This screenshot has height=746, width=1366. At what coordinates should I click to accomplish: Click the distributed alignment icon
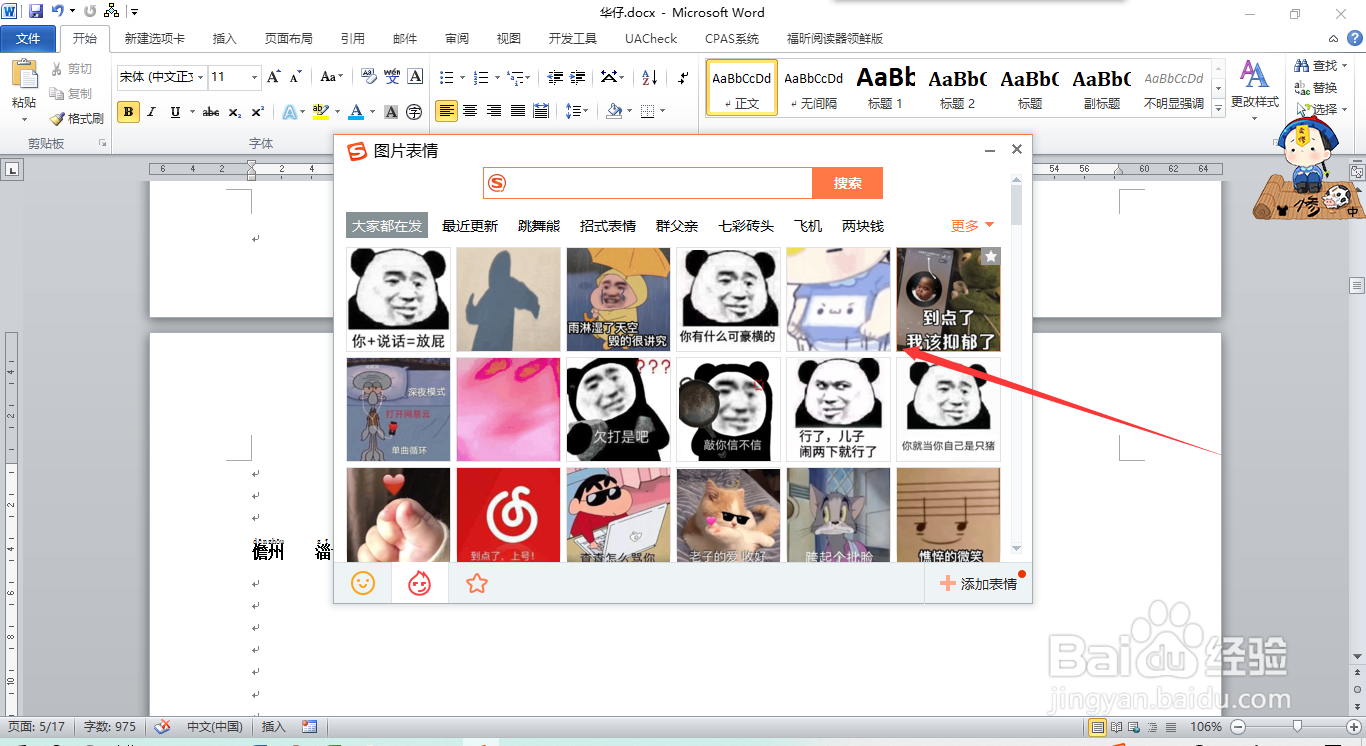[541, 111]
